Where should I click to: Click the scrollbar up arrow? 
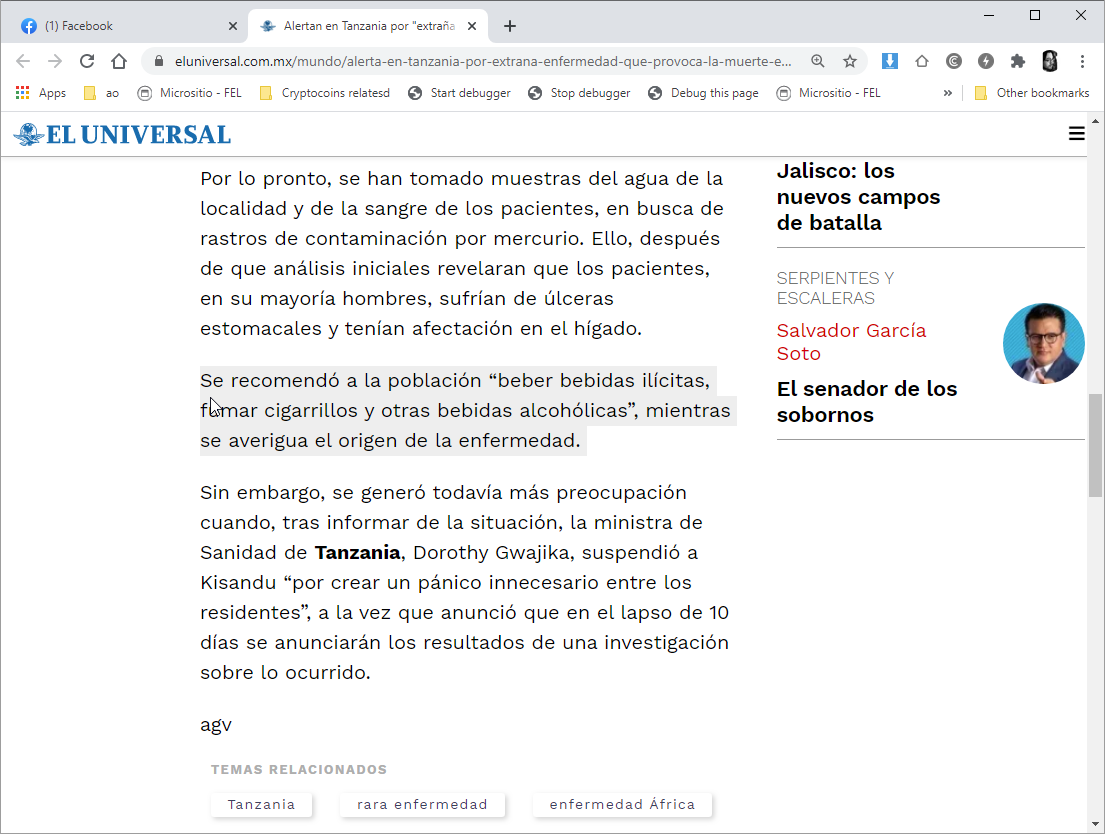point(1095,121)
